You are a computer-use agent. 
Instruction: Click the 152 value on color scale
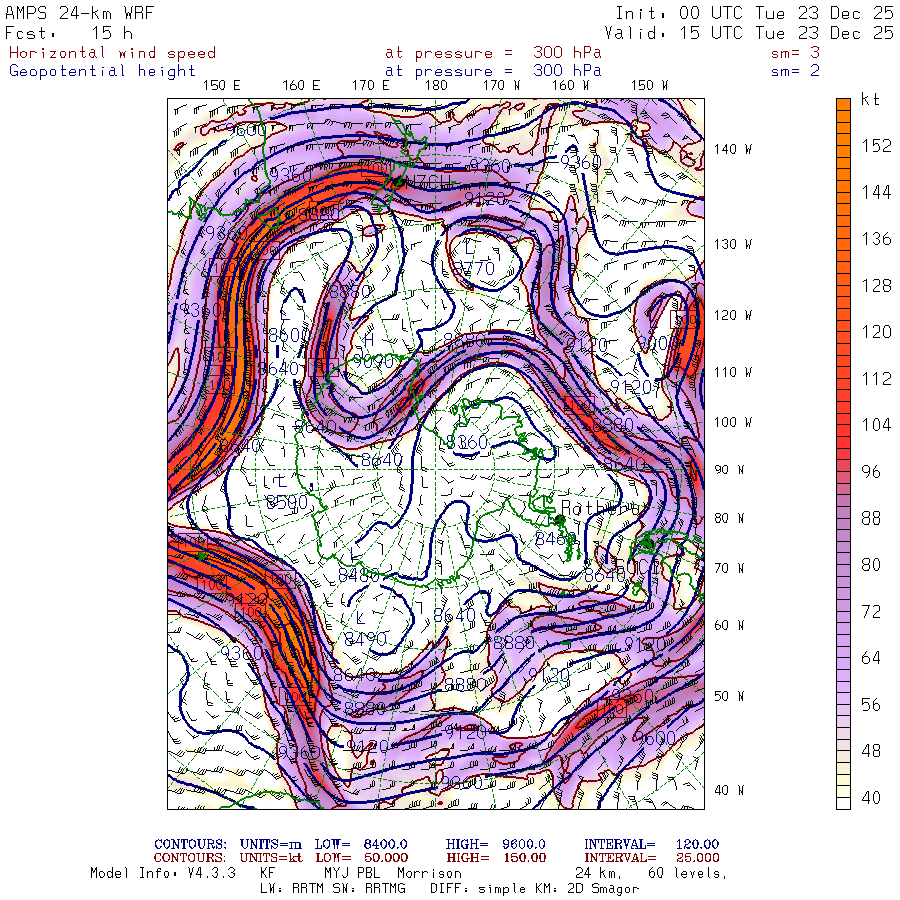click(876, 146)
